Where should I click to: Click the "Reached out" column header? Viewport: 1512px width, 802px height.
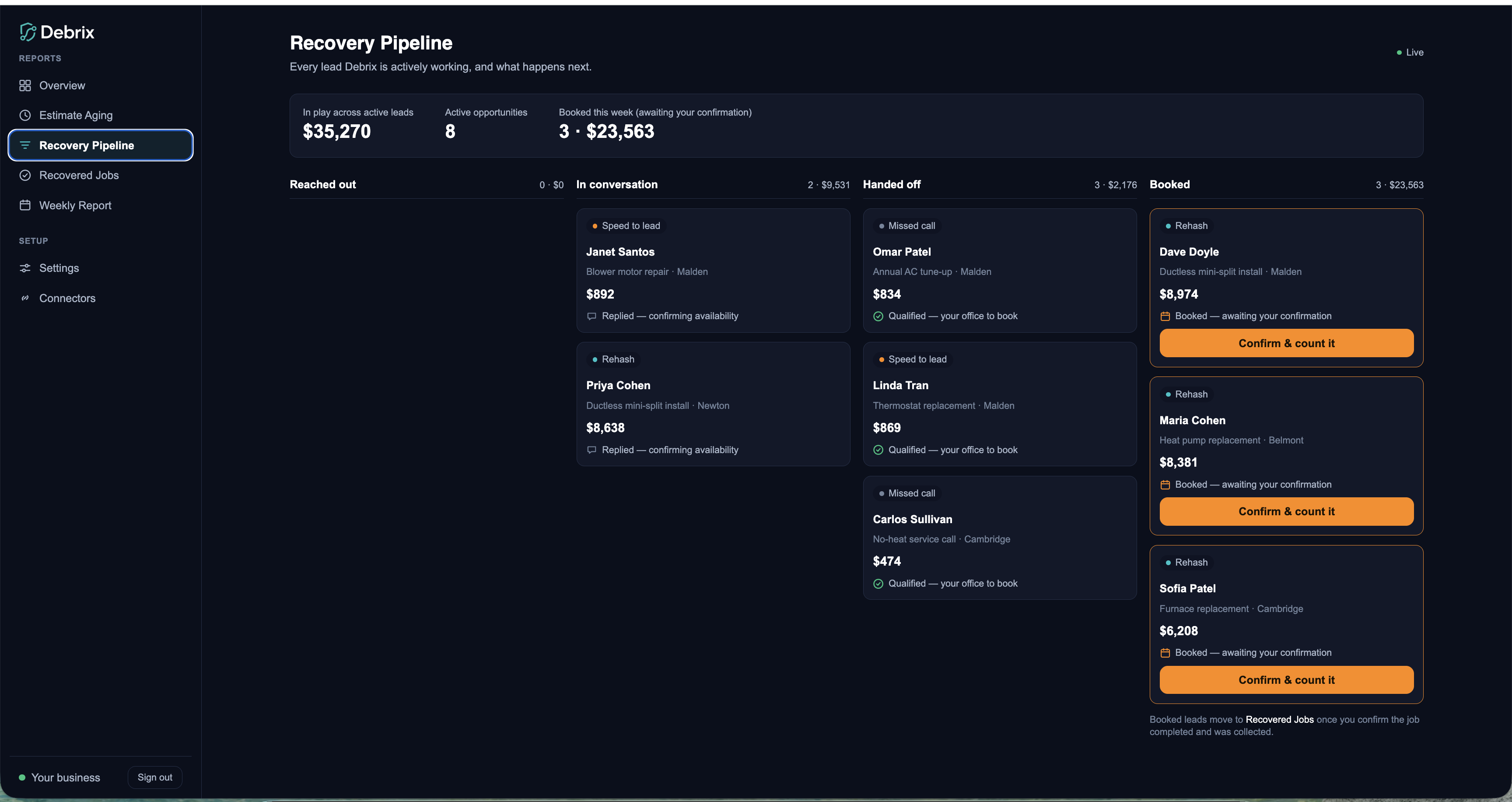coord(323,184)
